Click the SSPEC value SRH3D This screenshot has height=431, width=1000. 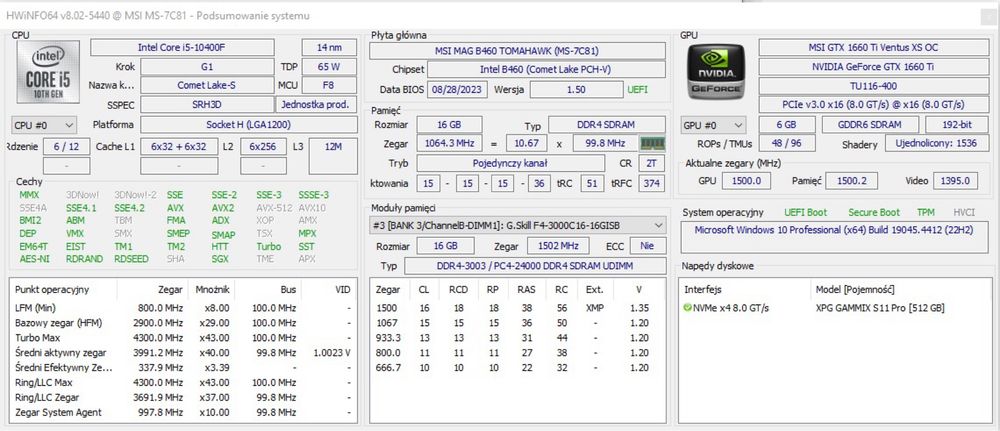[x=207, y=105]
